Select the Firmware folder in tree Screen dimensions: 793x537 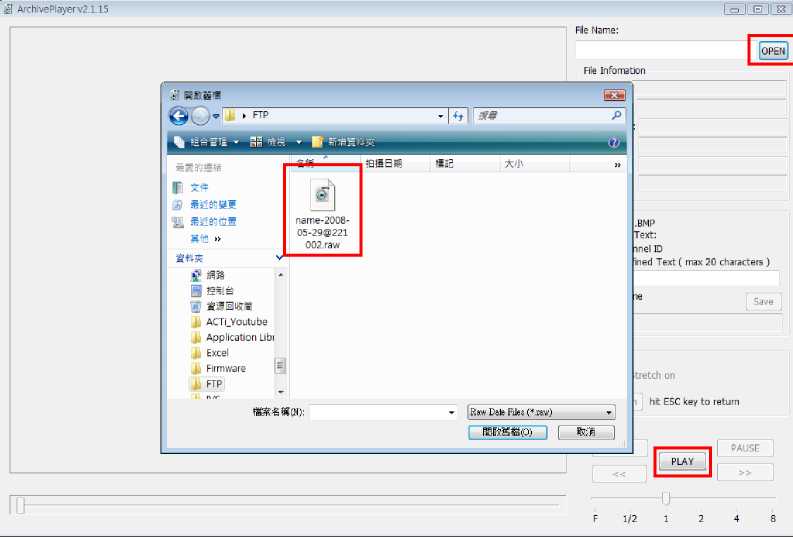click(225, 368)
